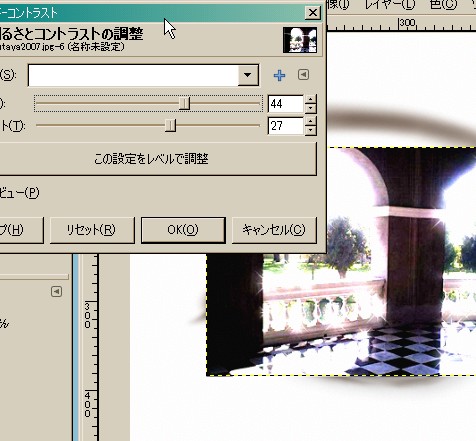The image size is (476, 441).
Task: Click the image thumbnail in dialog header
Action: tap(300, 40)
